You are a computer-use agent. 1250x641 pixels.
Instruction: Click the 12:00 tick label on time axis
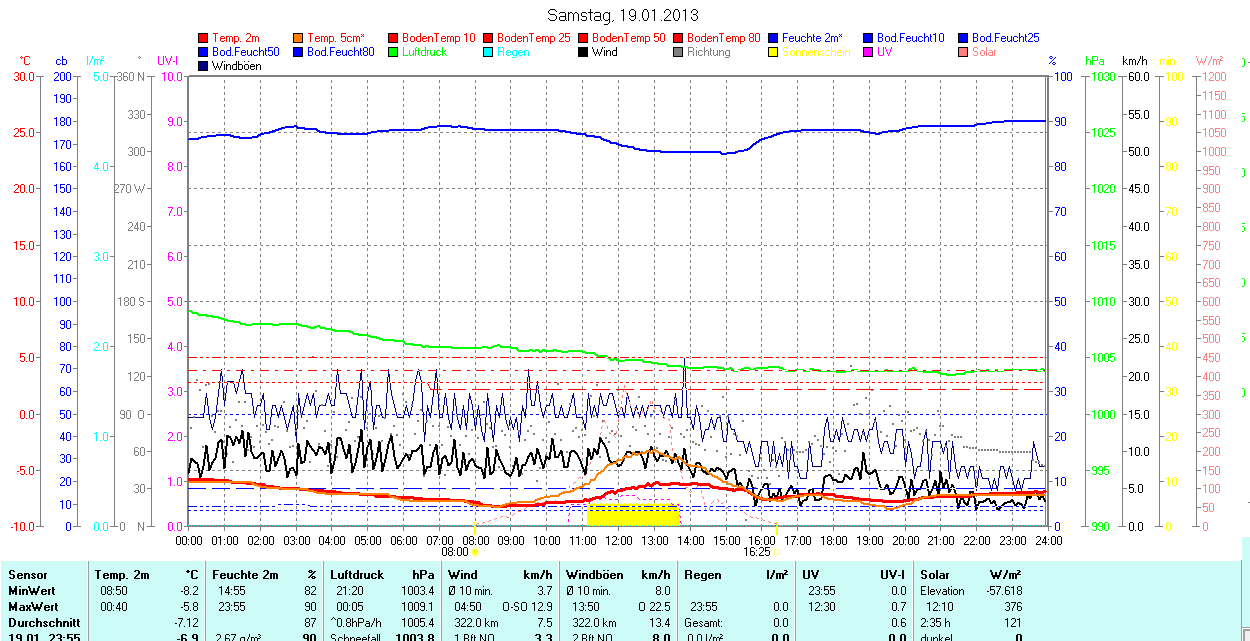[x=618, y=540]
